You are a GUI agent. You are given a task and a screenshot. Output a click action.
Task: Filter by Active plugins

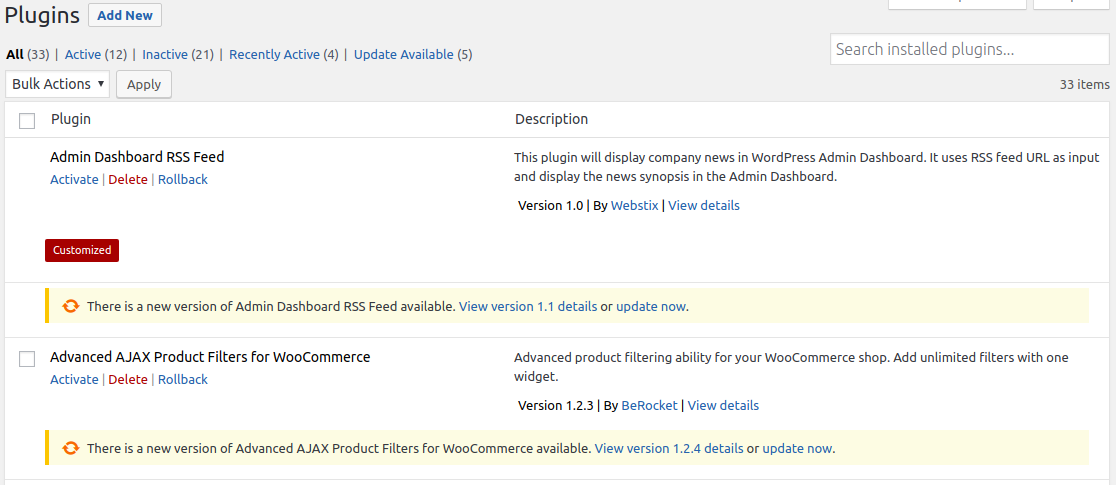(x=83, y=54)
